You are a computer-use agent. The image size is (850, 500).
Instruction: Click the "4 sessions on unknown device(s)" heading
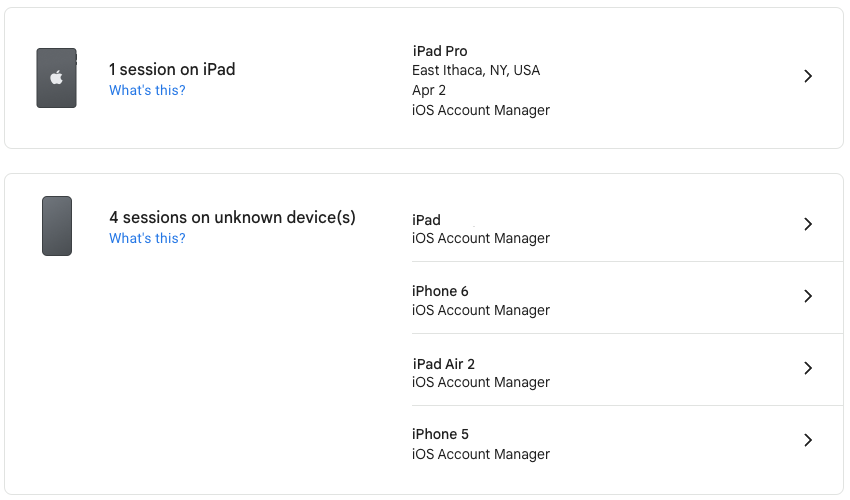coord(232,217)
